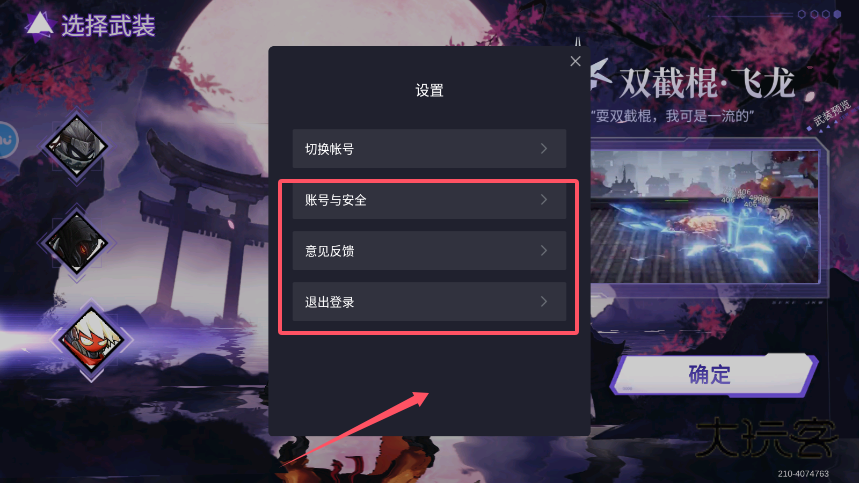The image size is (859, 483).
Task: Click the 武装预览 label on preview corner
Action: 831,114
